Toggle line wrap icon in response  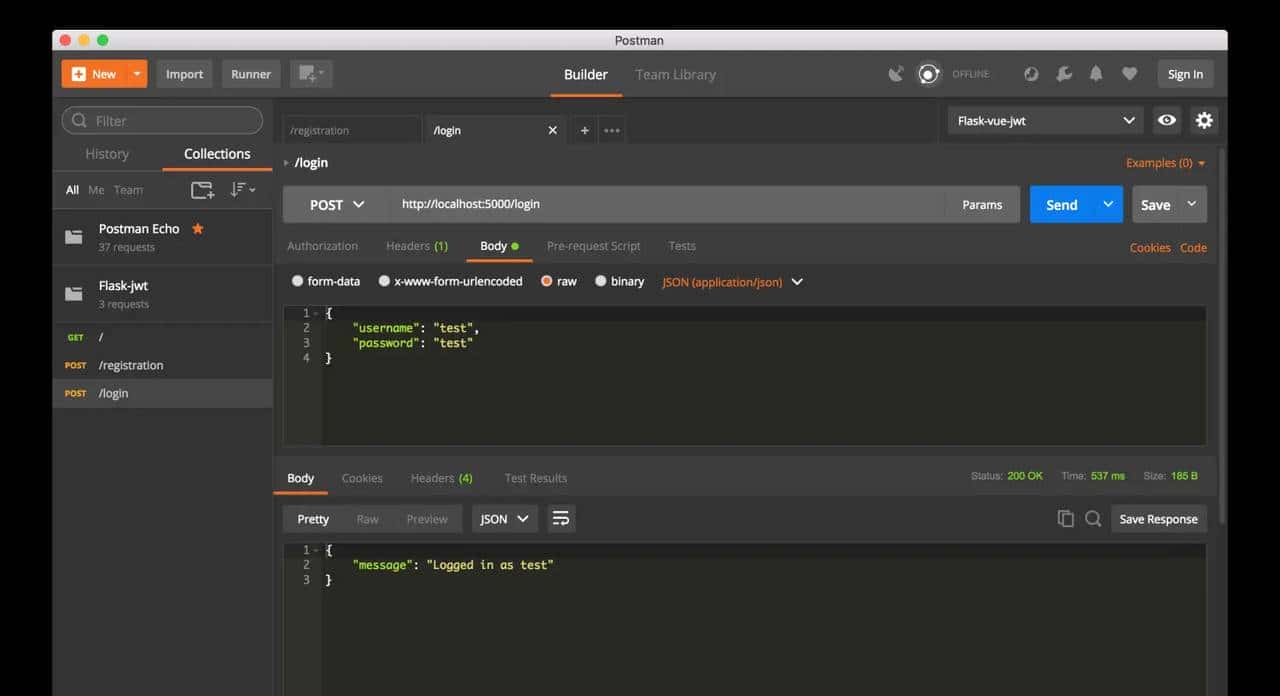pyautogui.click(x=561, y=519)
